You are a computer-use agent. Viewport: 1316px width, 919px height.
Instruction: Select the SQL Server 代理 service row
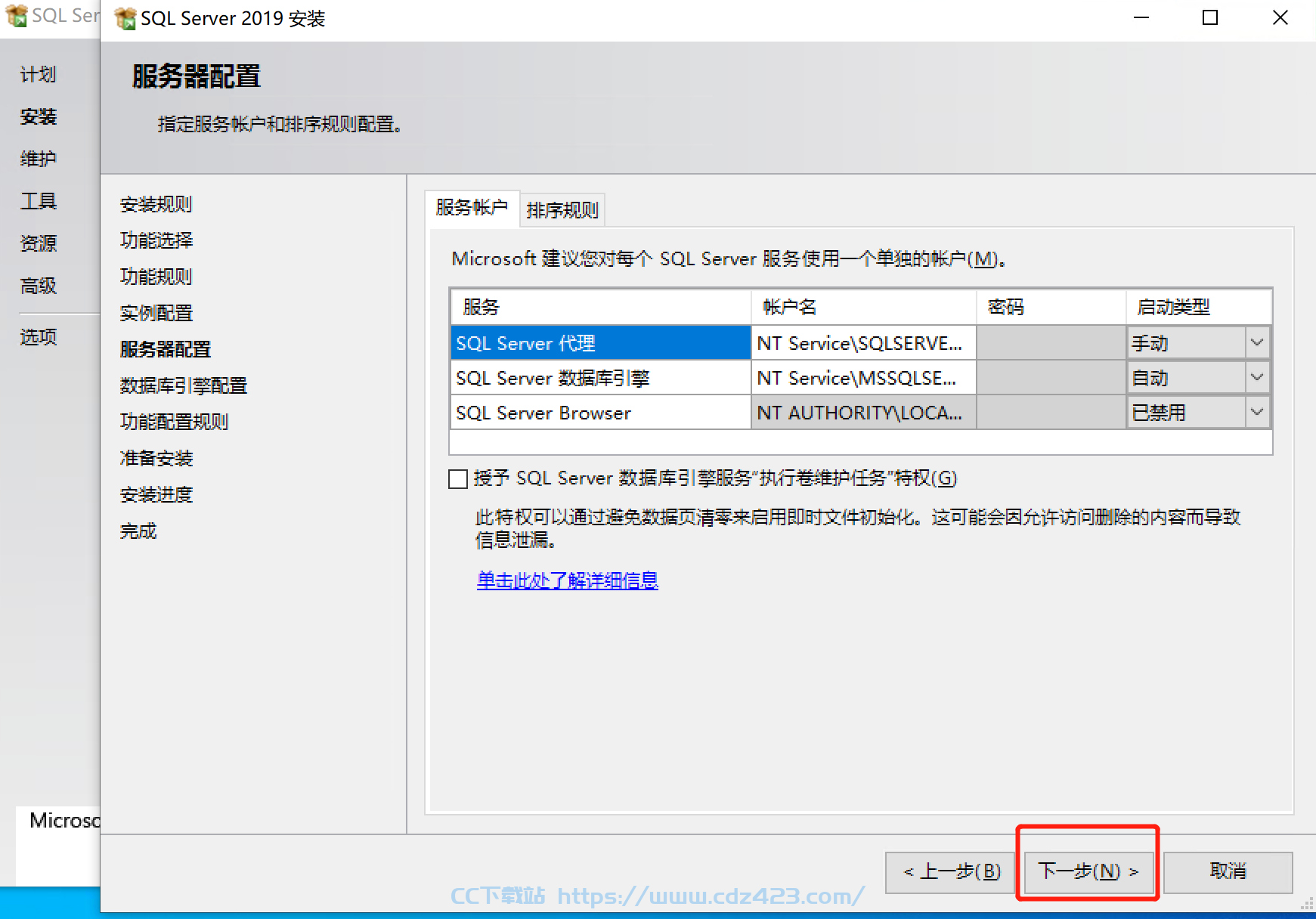600,343
